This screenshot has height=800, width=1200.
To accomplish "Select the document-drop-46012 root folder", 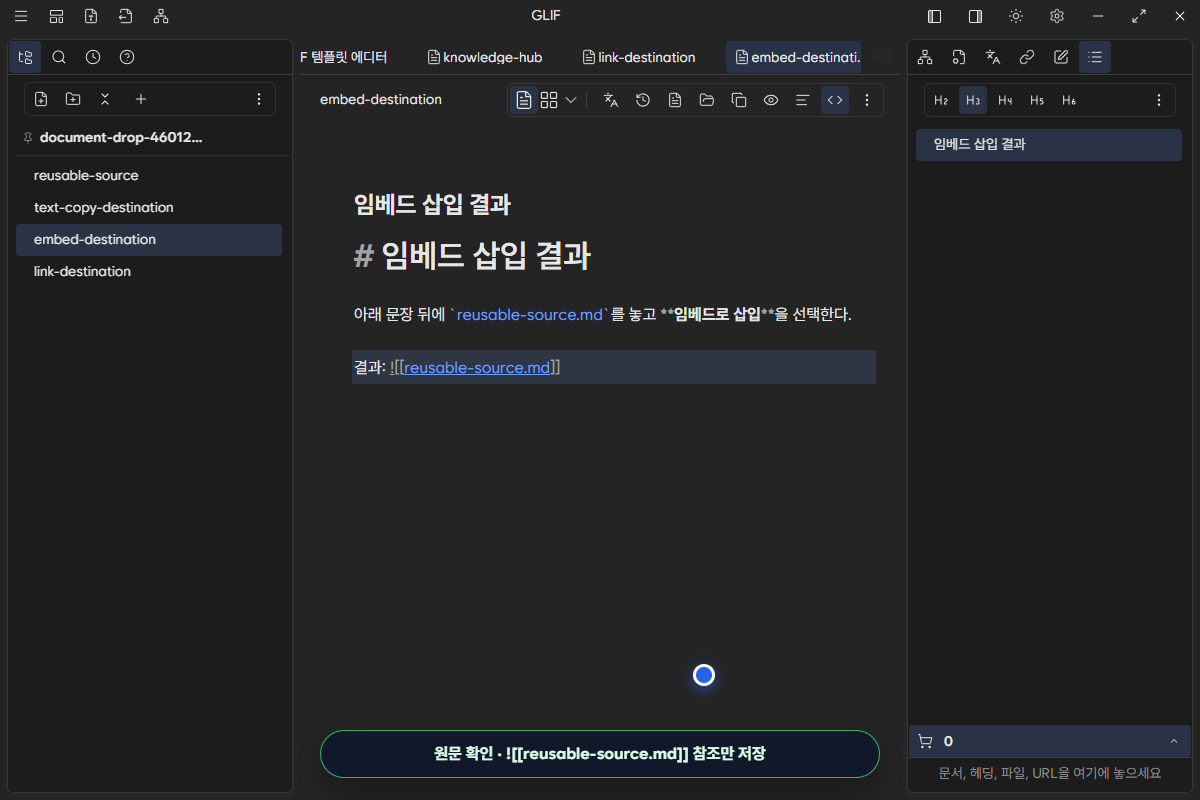I will click(x=121, y=138).
